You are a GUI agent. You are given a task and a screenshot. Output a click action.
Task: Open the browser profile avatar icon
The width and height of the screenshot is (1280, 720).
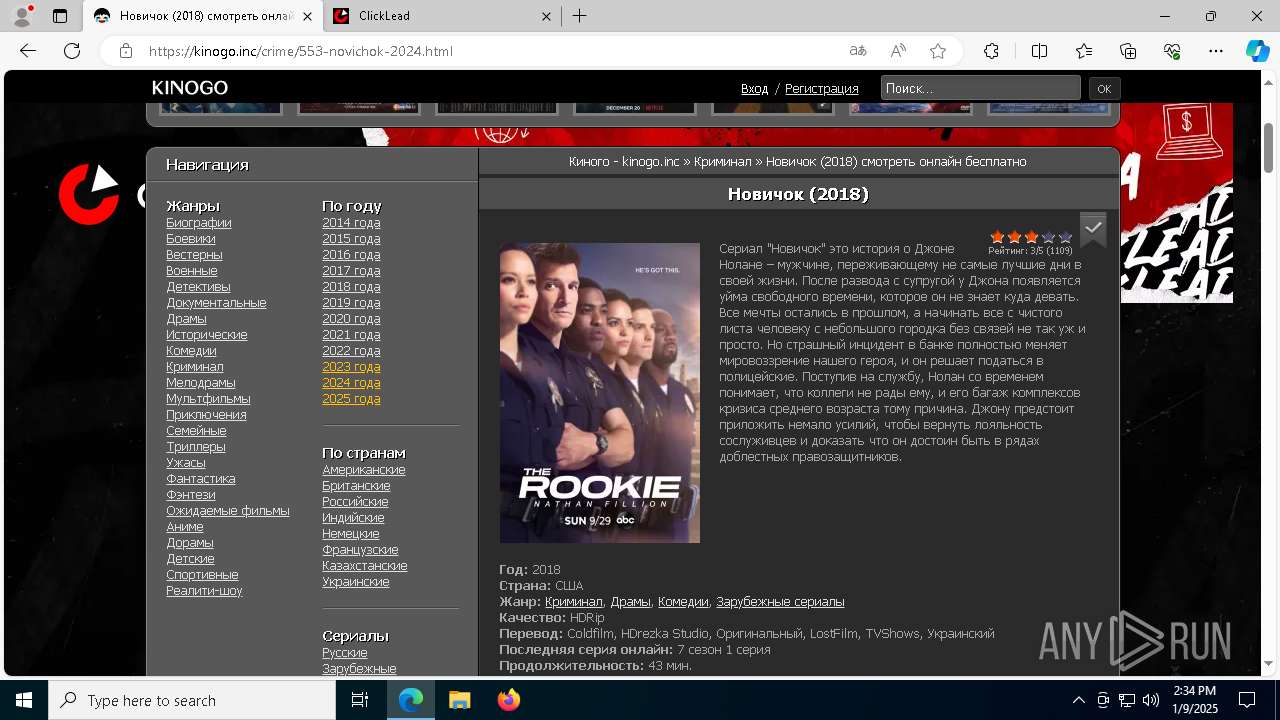(22, 16)
